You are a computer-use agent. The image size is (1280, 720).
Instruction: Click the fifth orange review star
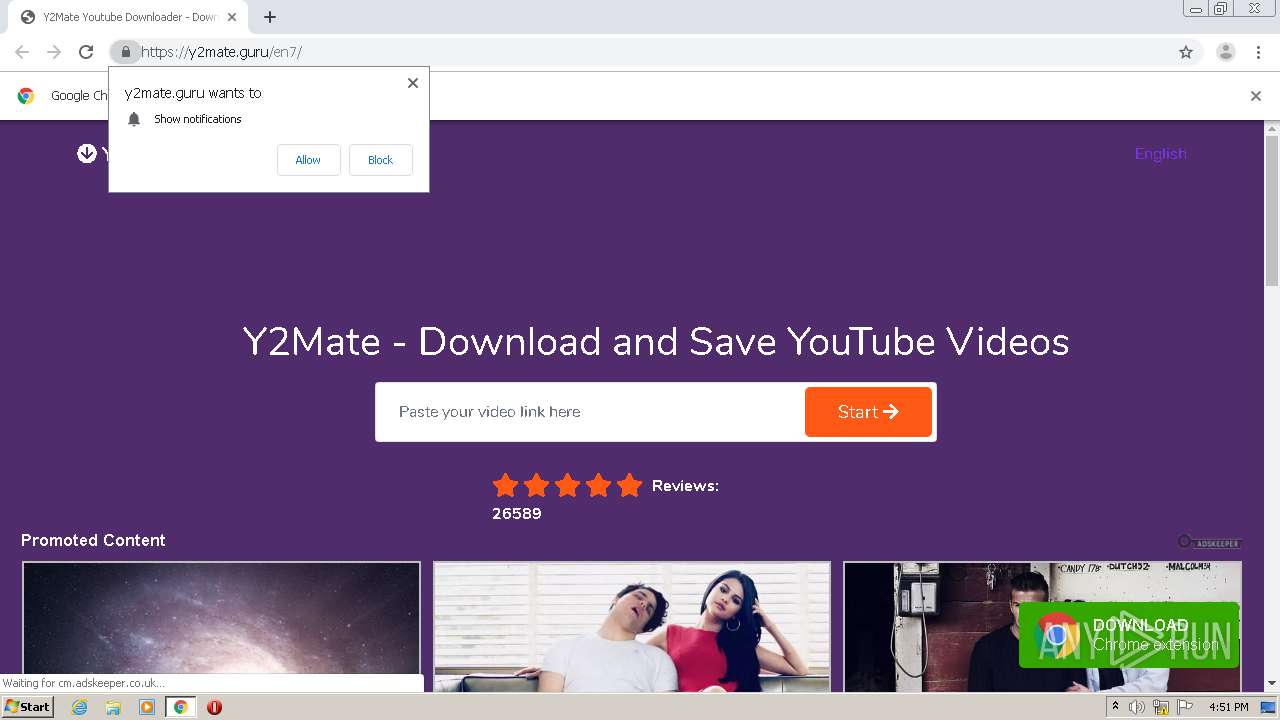(629, 486)
